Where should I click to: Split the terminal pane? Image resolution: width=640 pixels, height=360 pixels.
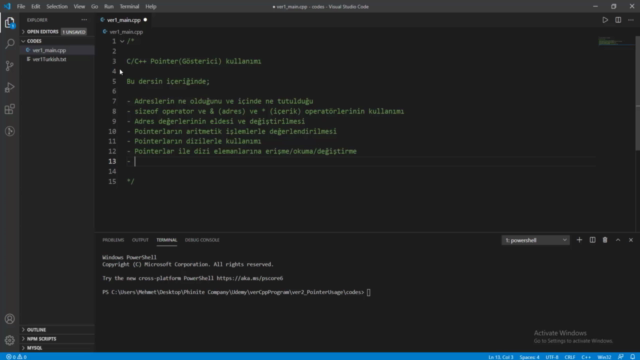(x=592, y=240)
